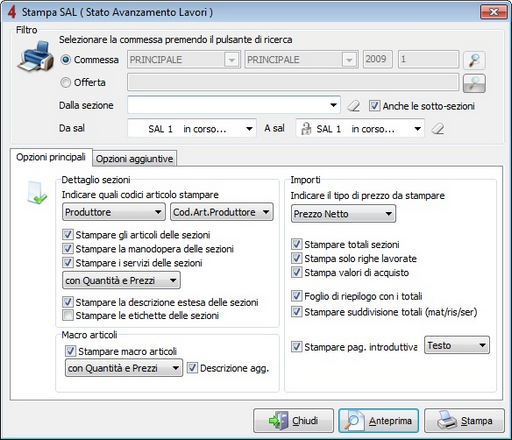
Task: Click the printer icon in Filtro
Action: click(36, 56)
